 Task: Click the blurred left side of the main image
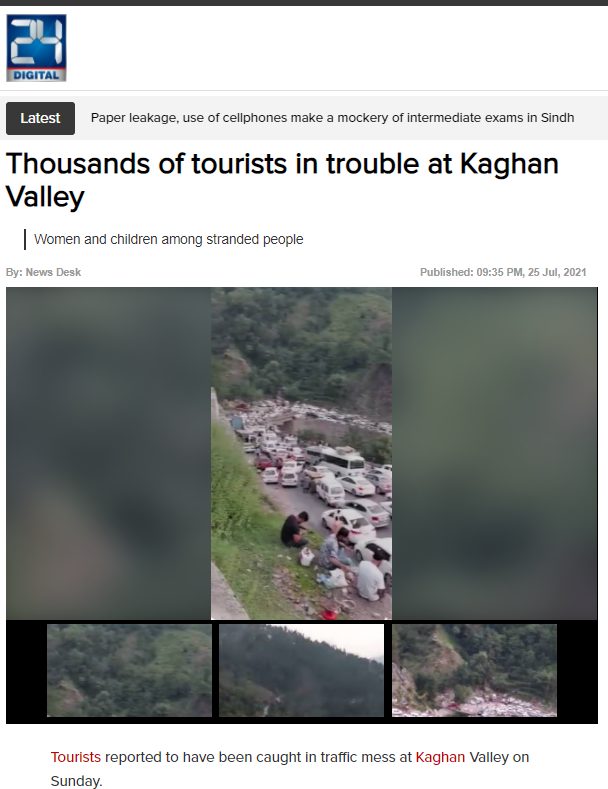(x=108, y=453)
